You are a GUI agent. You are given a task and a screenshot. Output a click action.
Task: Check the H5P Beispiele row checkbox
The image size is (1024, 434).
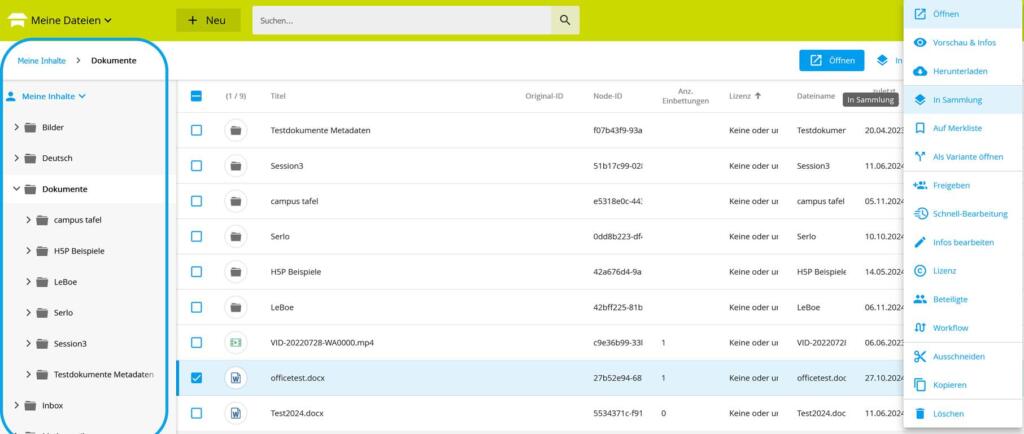pos(197,271)
